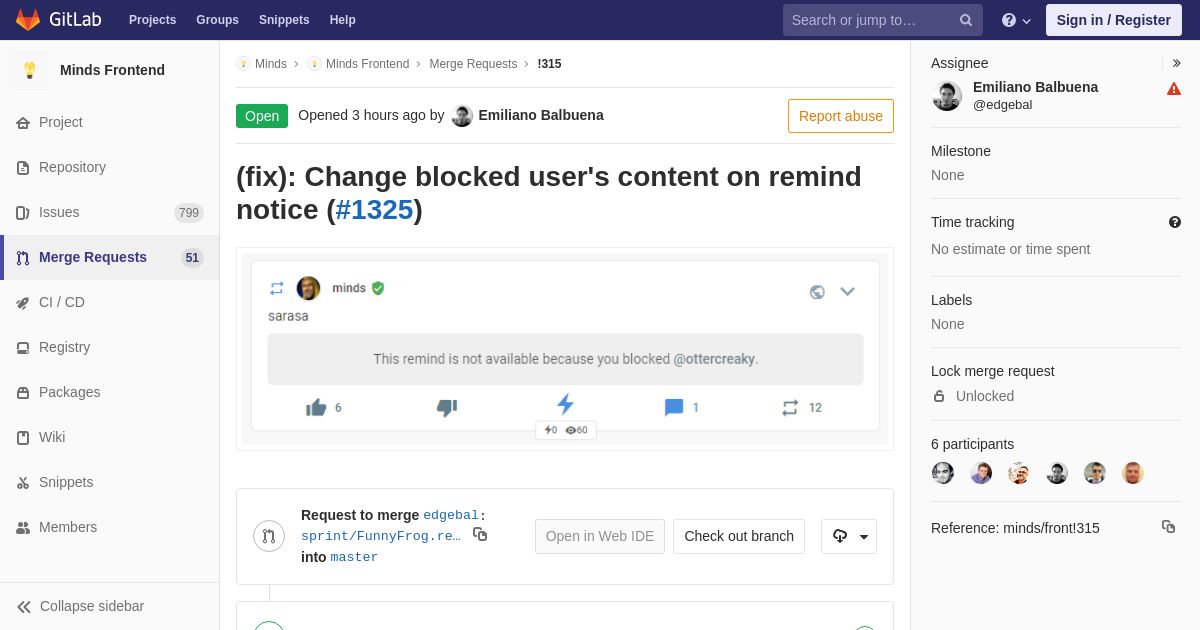Click the search magnifier icon
This screenshot has height=630, width=1200.
click(966, 20)
